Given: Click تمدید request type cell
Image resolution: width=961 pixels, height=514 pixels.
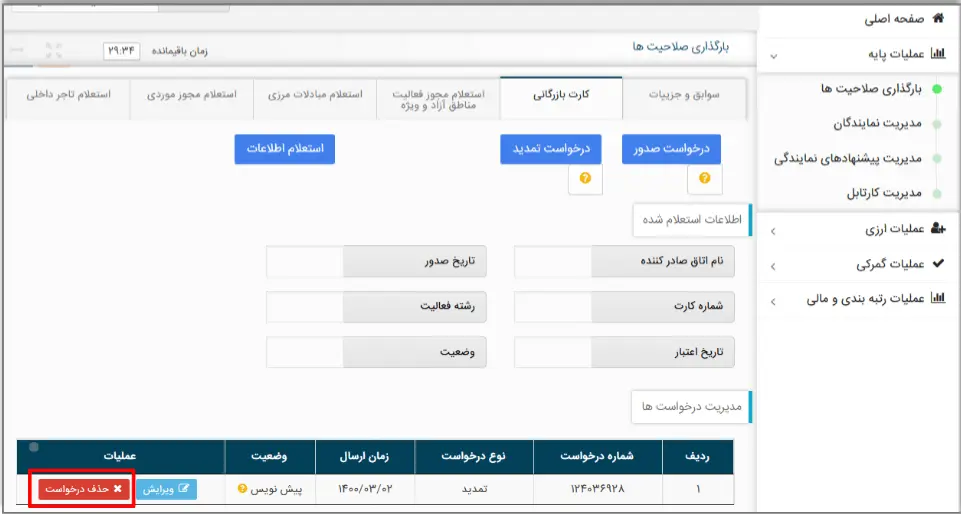Looking at the screenshot, I should (474, 489).
